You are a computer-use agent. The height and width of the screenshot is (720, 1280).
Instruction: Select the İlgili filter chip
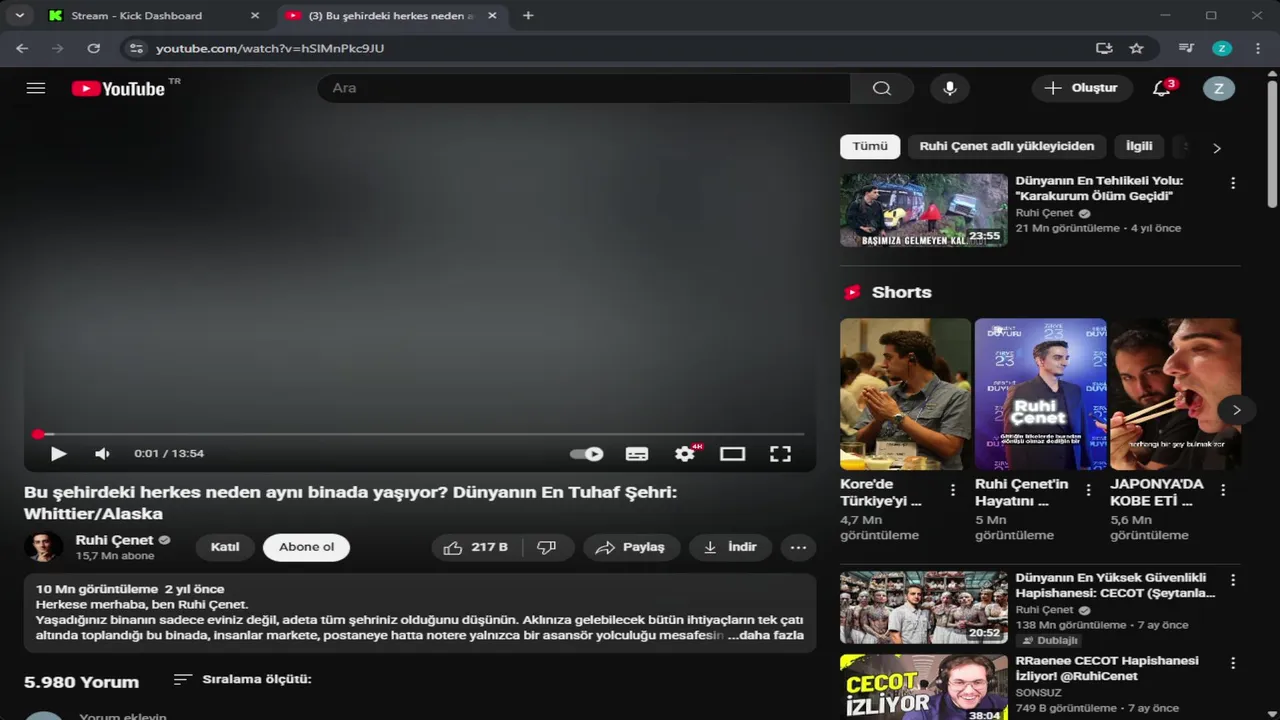point(1139,146)
